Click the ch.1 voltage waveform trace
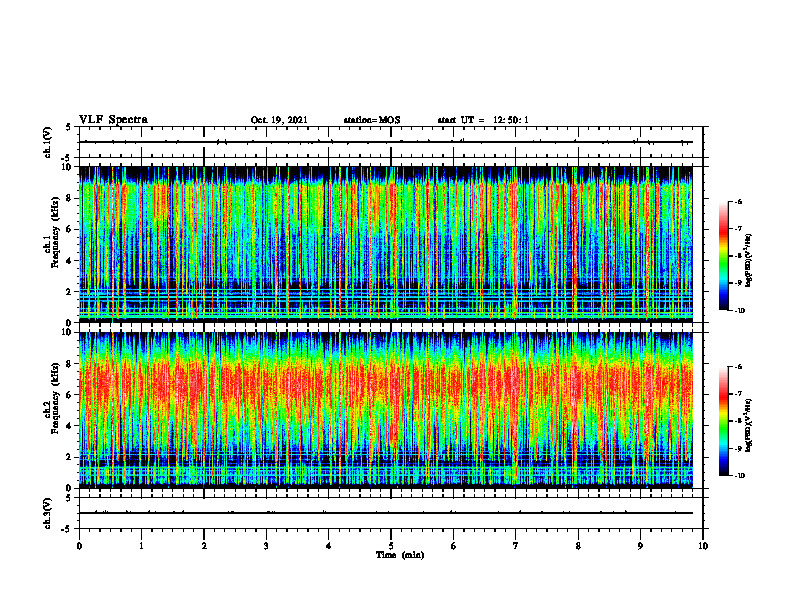Viewport: 792px width, 612px height. tap(386, 142)
